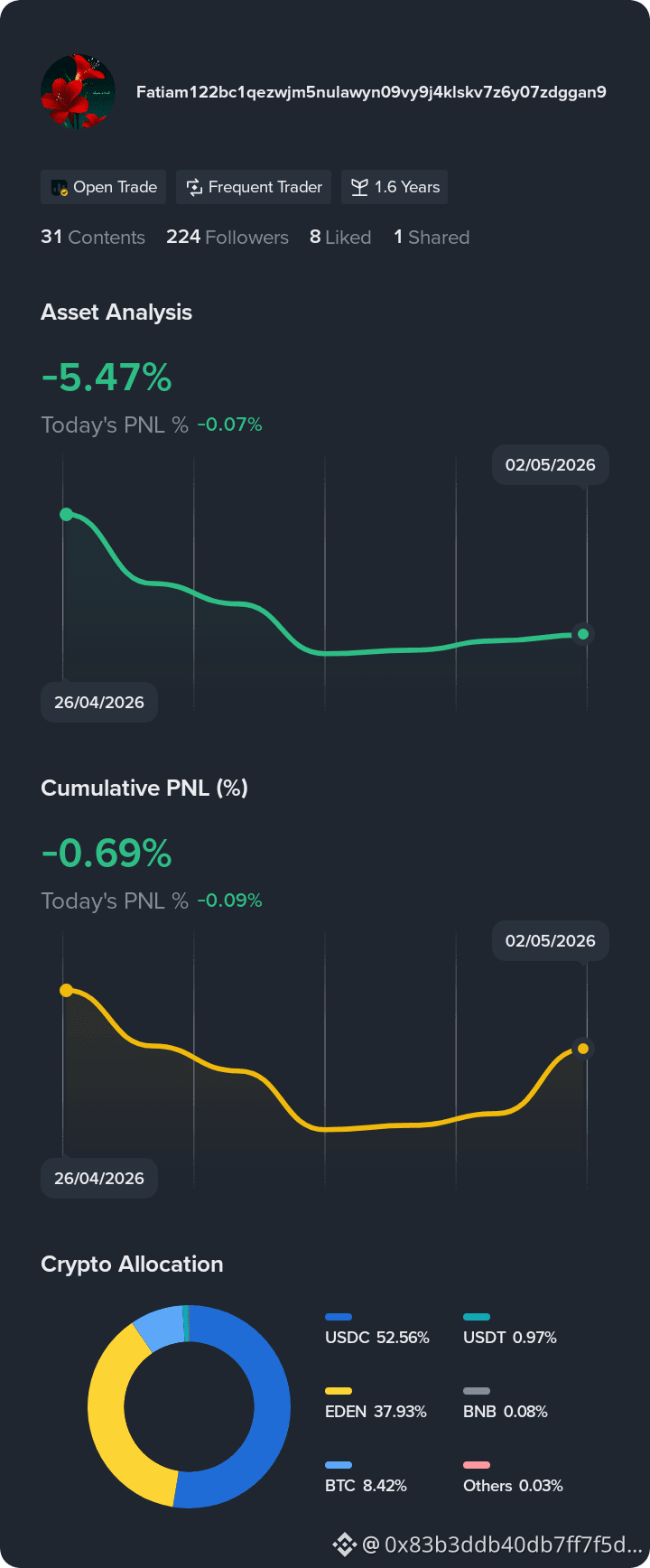Open the 31 Contents stat

pyautogui.click(x=93, y=238)
